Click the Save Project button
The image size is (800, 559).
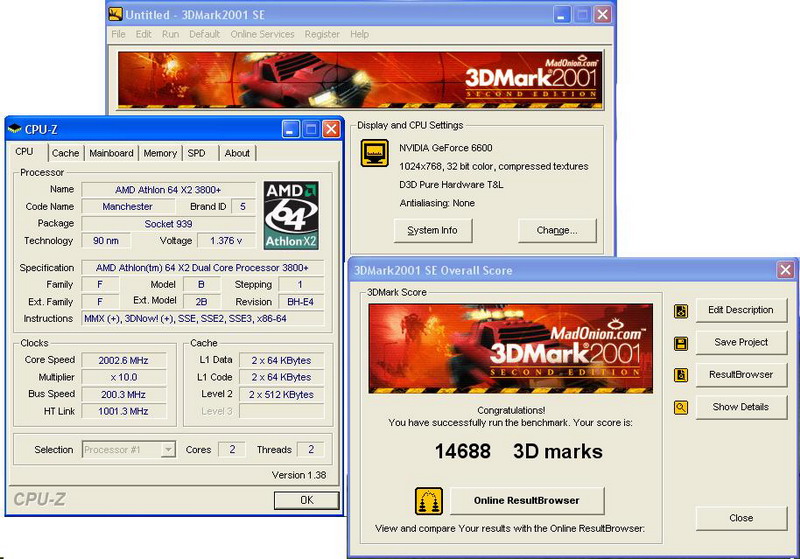pyautogui.click(x=741, y=342)
